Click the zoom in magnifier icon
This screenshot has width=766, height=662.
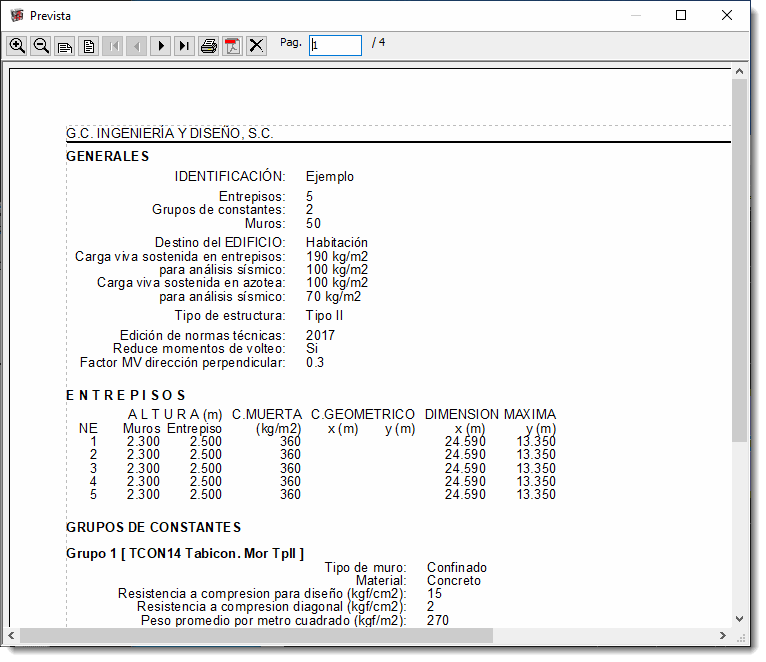pyautogui.click(x=17, y=46)
